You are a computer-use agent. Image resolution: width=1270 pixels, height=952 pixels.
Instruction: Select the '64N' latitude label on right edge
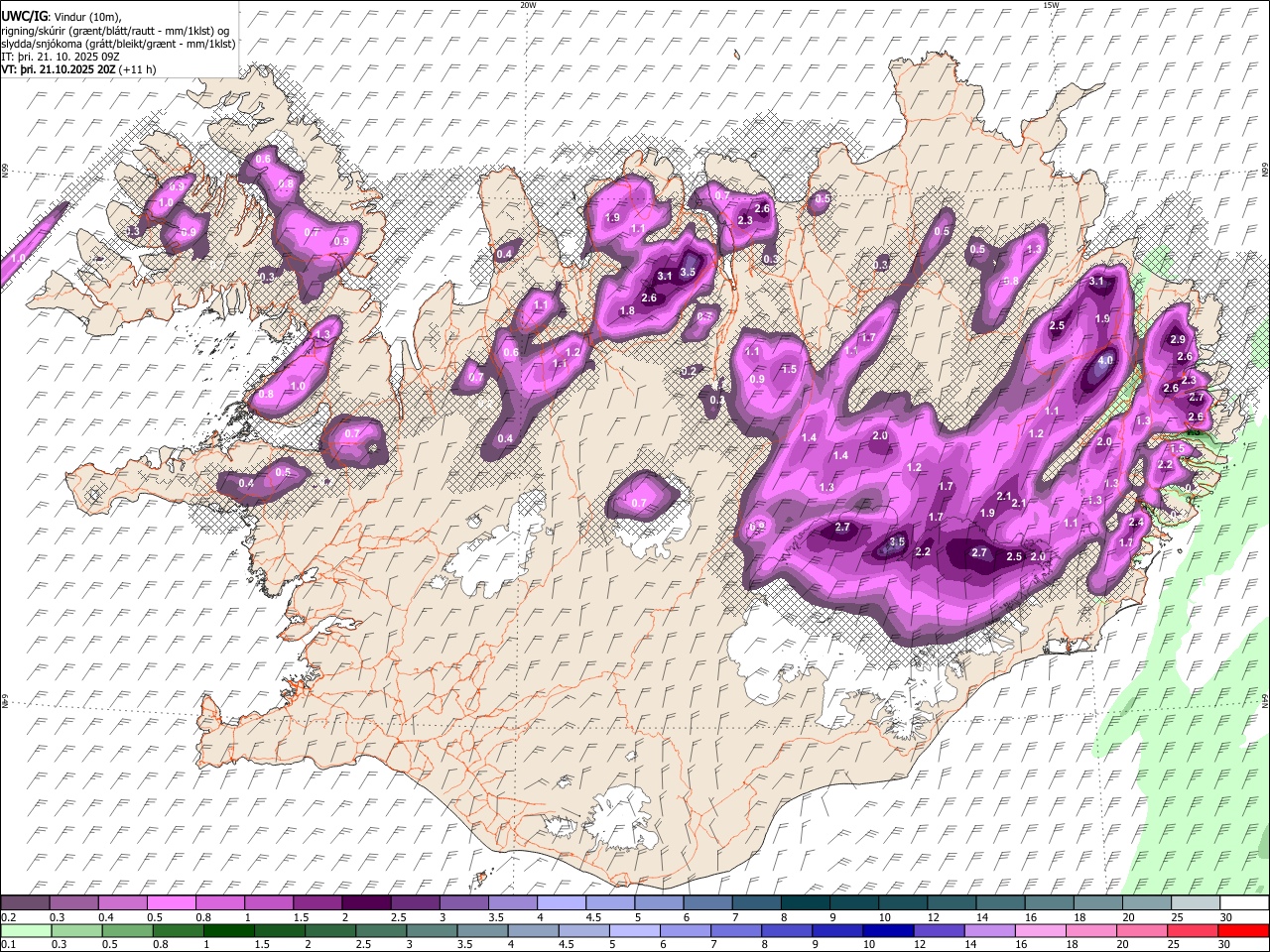click(x=1265, y=702)
